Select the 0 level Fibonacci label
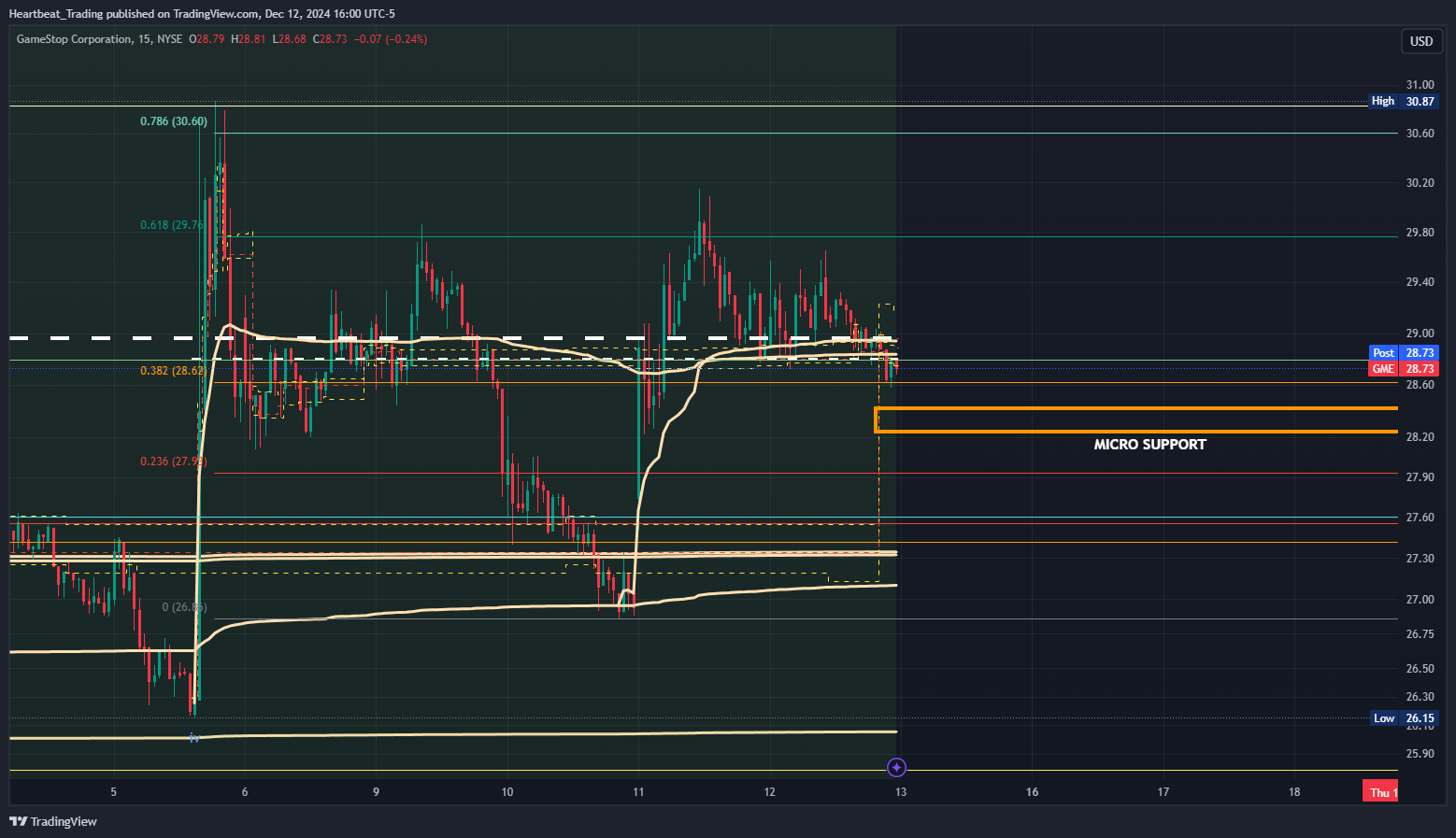Image resolution: width=1456 pixels, height=838 pixels. coord(184,607)
